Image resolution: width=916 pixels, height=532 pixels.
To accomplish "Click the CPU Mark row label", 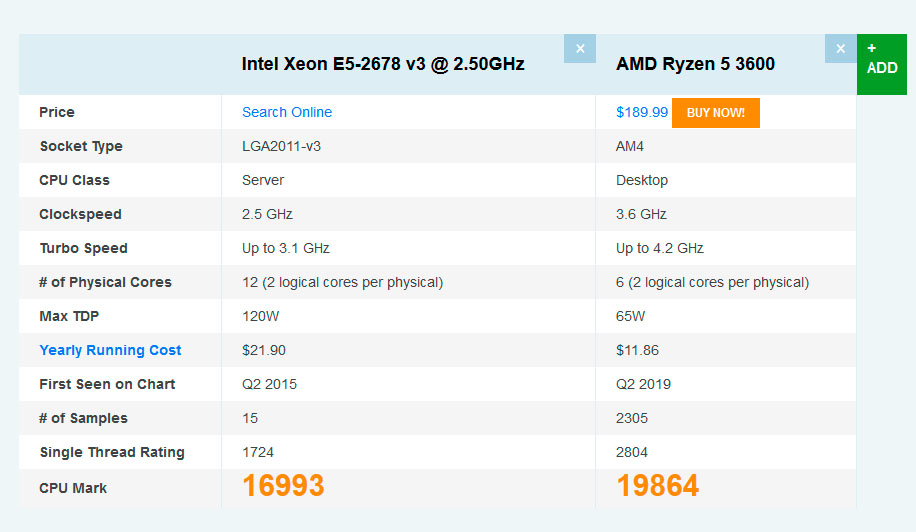I will pyautogui.click(x=73, y=488).
